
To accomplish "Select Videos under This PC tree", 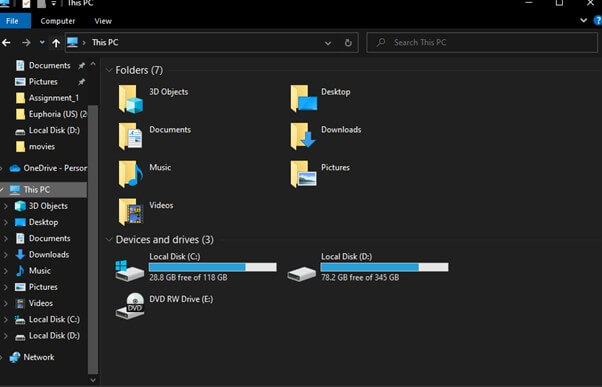I will pos(34,303).
